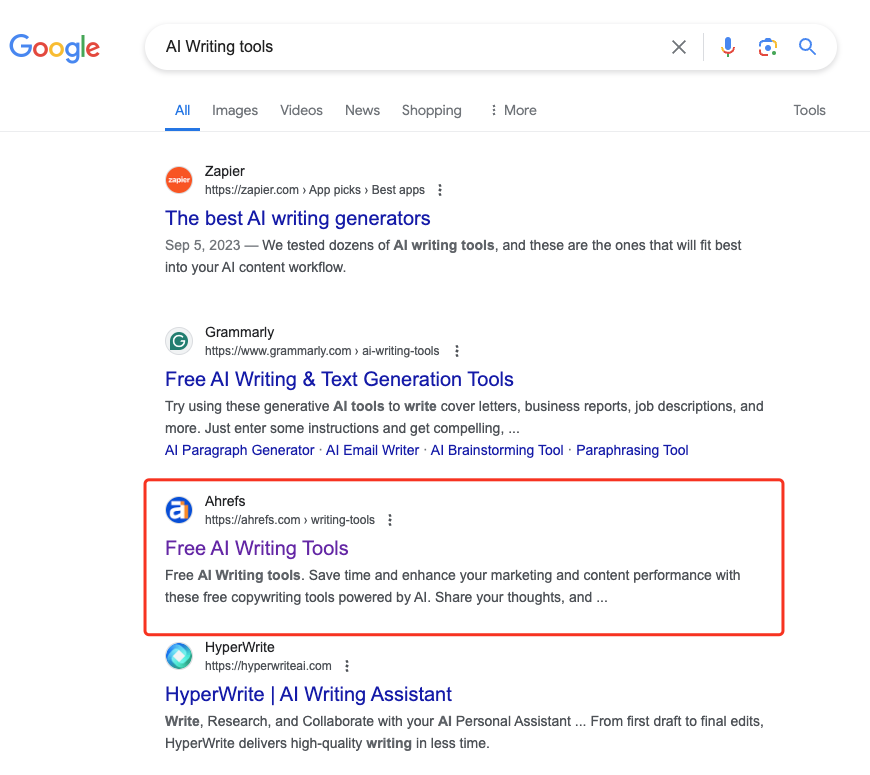870x775 pixels.
Task: Click the HyperWrite site name
Action: pos(240,647)
